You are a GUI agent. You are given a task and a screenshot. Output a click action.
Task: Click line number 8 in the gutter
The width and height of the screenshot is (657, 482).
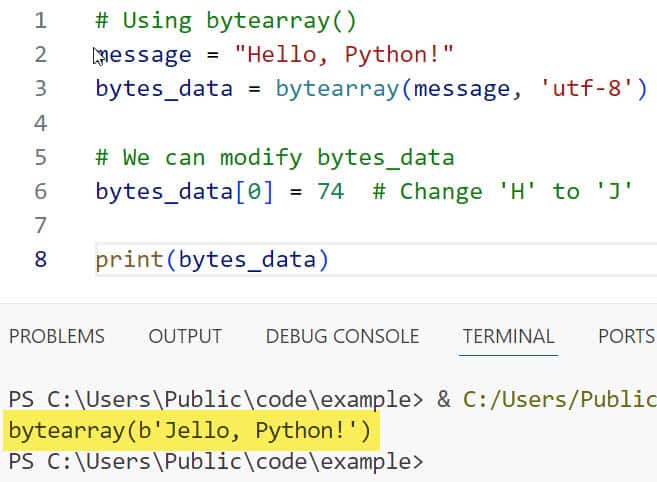pyautogui.click(x=41, y=259)
